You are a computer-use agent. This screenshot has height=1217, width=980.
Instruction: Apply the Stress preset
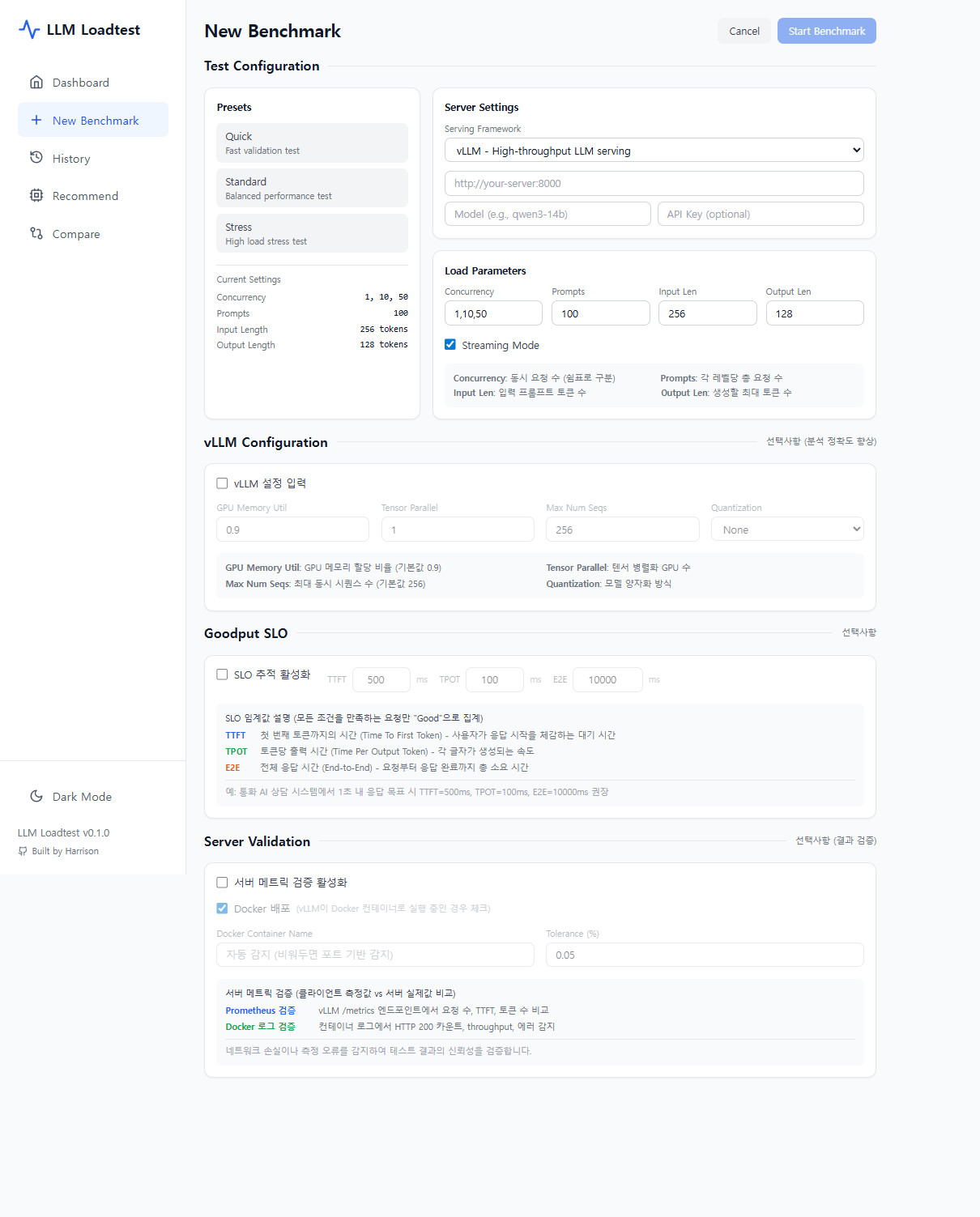click(312, 233)
